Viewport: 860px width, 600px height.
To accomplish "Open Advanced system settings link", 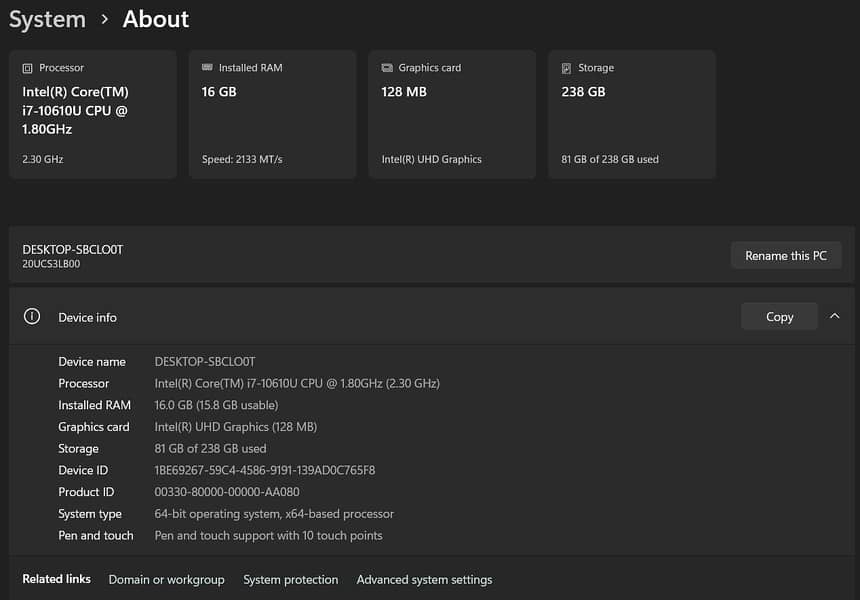I will point(424,580).
